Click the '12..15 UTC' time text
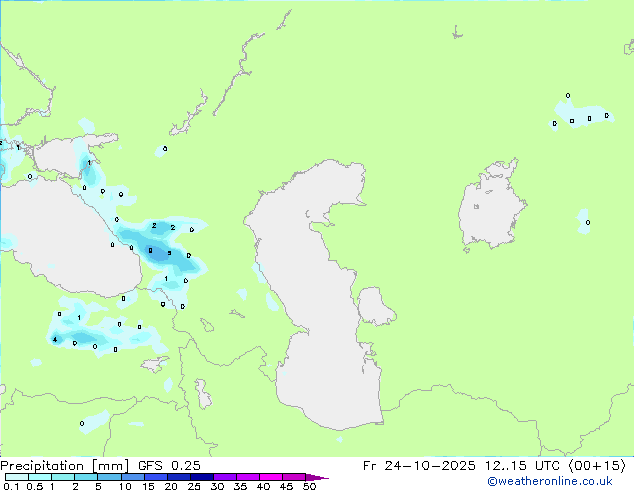Viewport: 634px width, 490px height. (523, 466)
